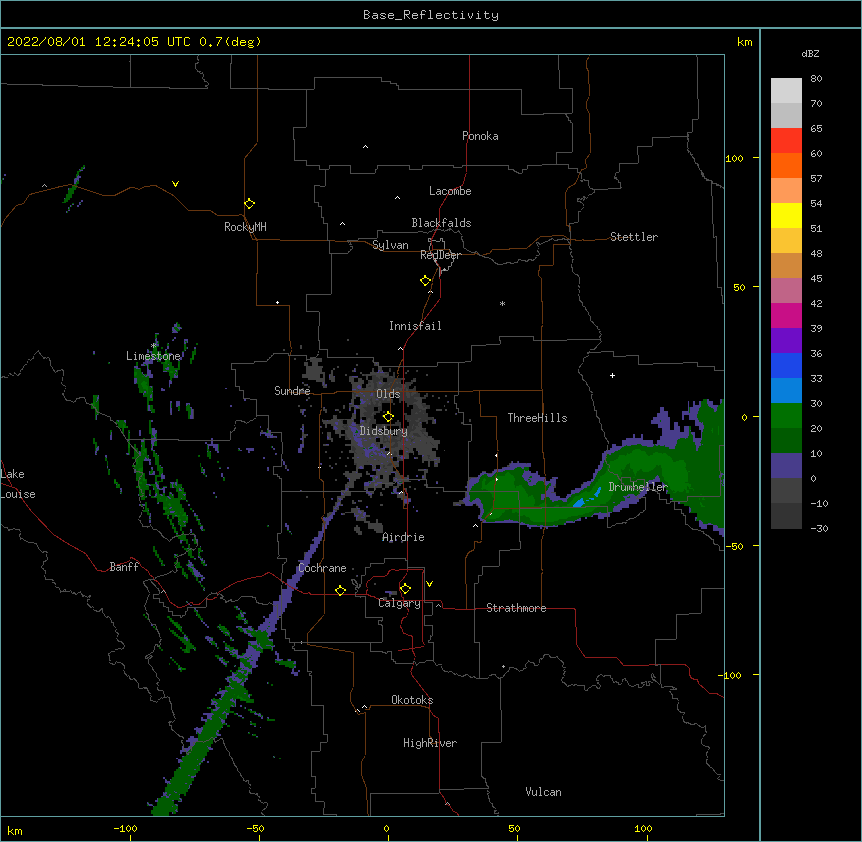Click the Vulcan town label
Screen dimensions: 862x842
(543, 792)
